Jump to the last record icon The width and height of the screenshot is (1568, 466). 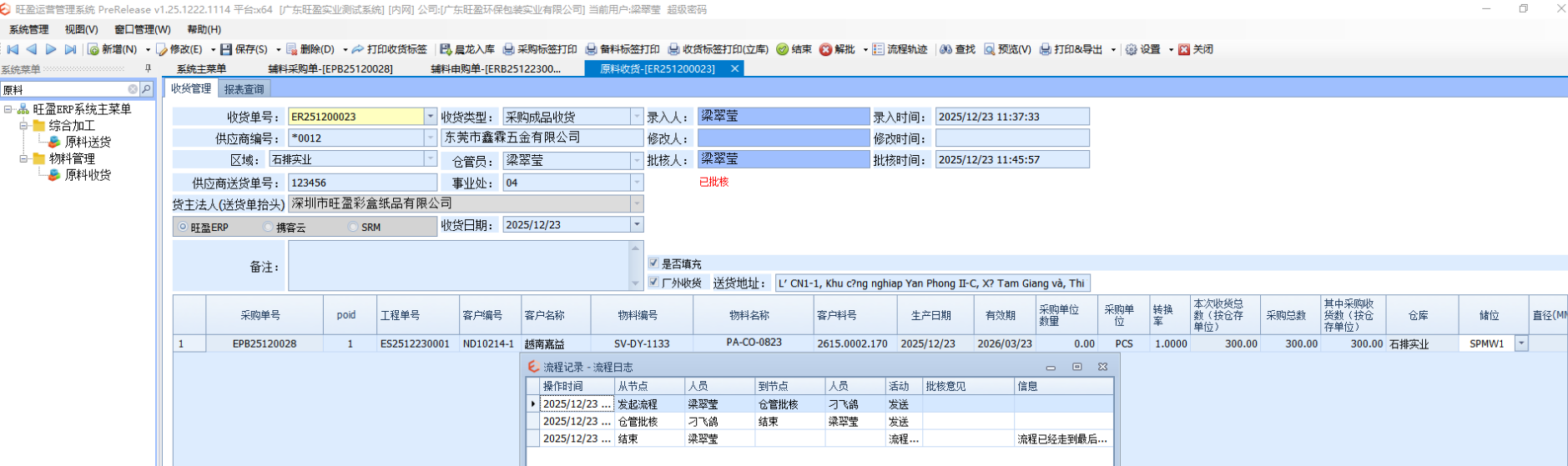click(x=70, y=49)
